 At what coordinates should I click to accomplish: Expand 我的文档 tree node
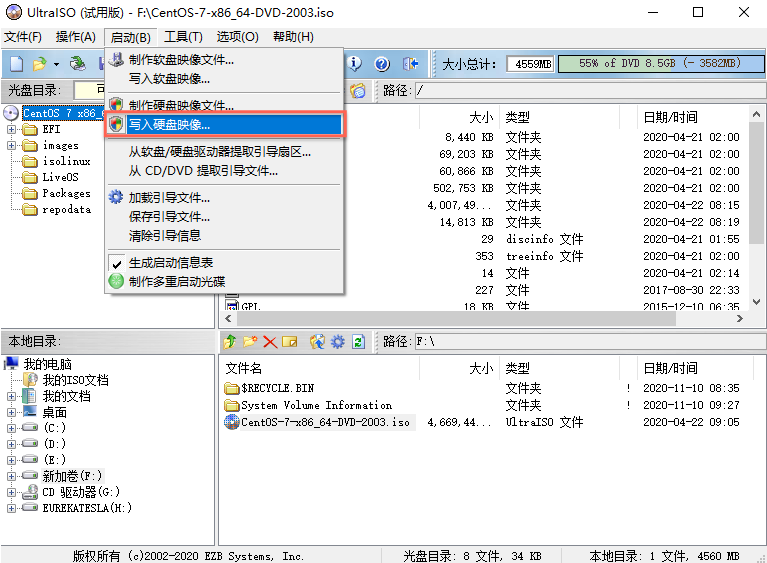click(11, 396)
